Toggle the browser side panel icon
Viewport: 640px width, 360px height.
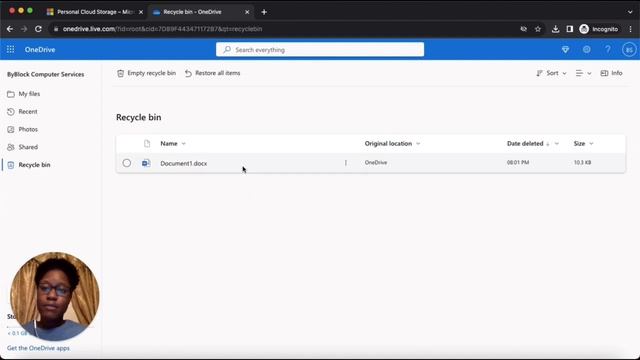(x=570, y=29)
